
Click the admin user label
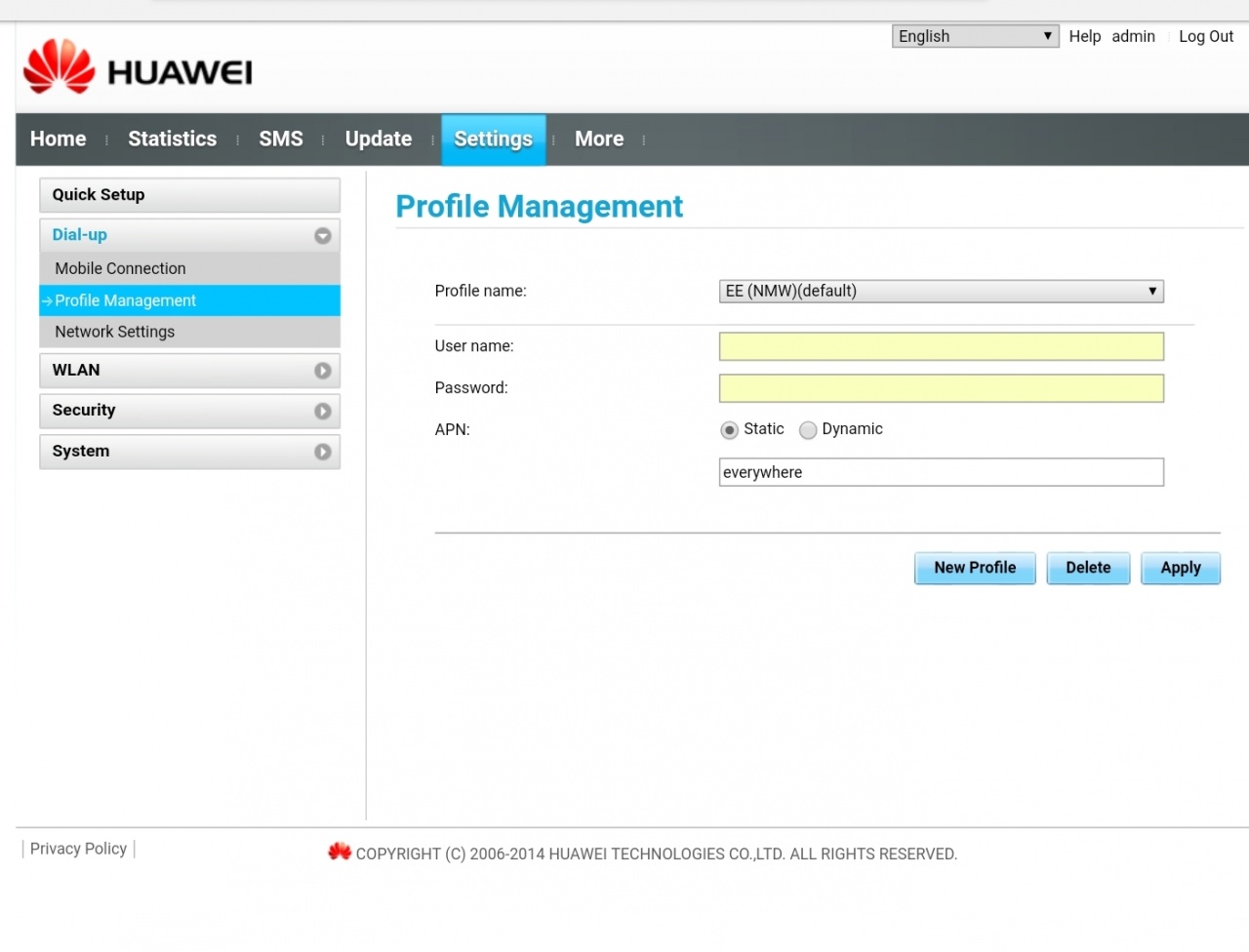coord(1133,36)
